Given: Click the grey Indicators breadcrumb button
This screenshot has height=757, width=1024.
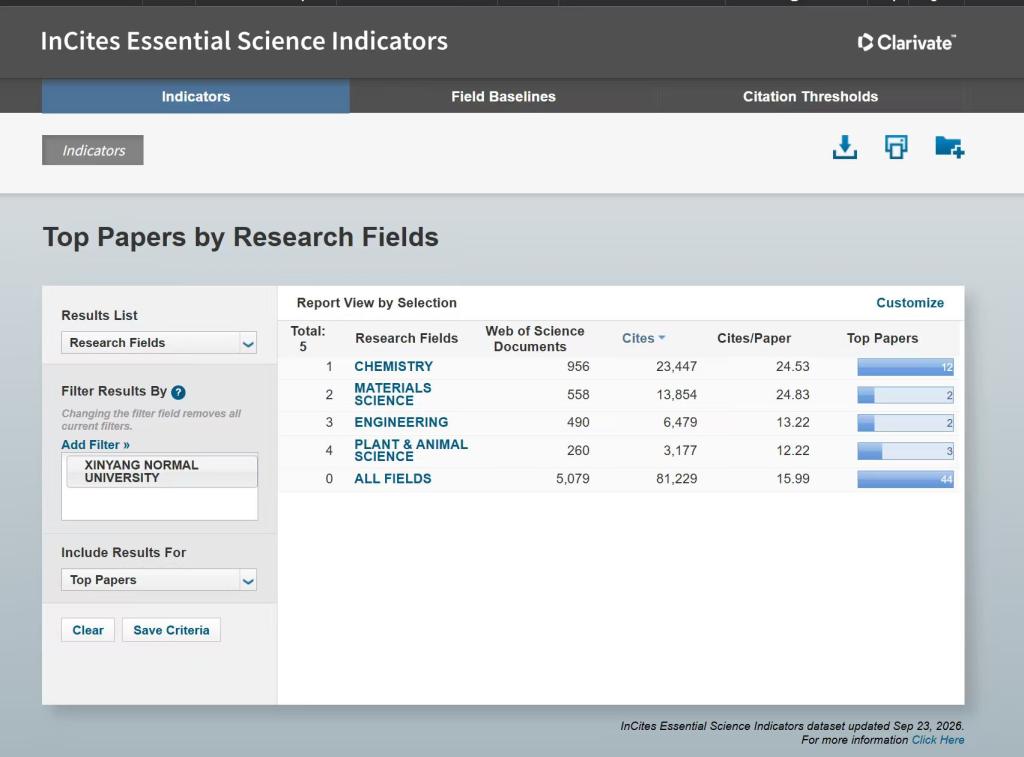Looking at the screenshot, I should 93,150.
